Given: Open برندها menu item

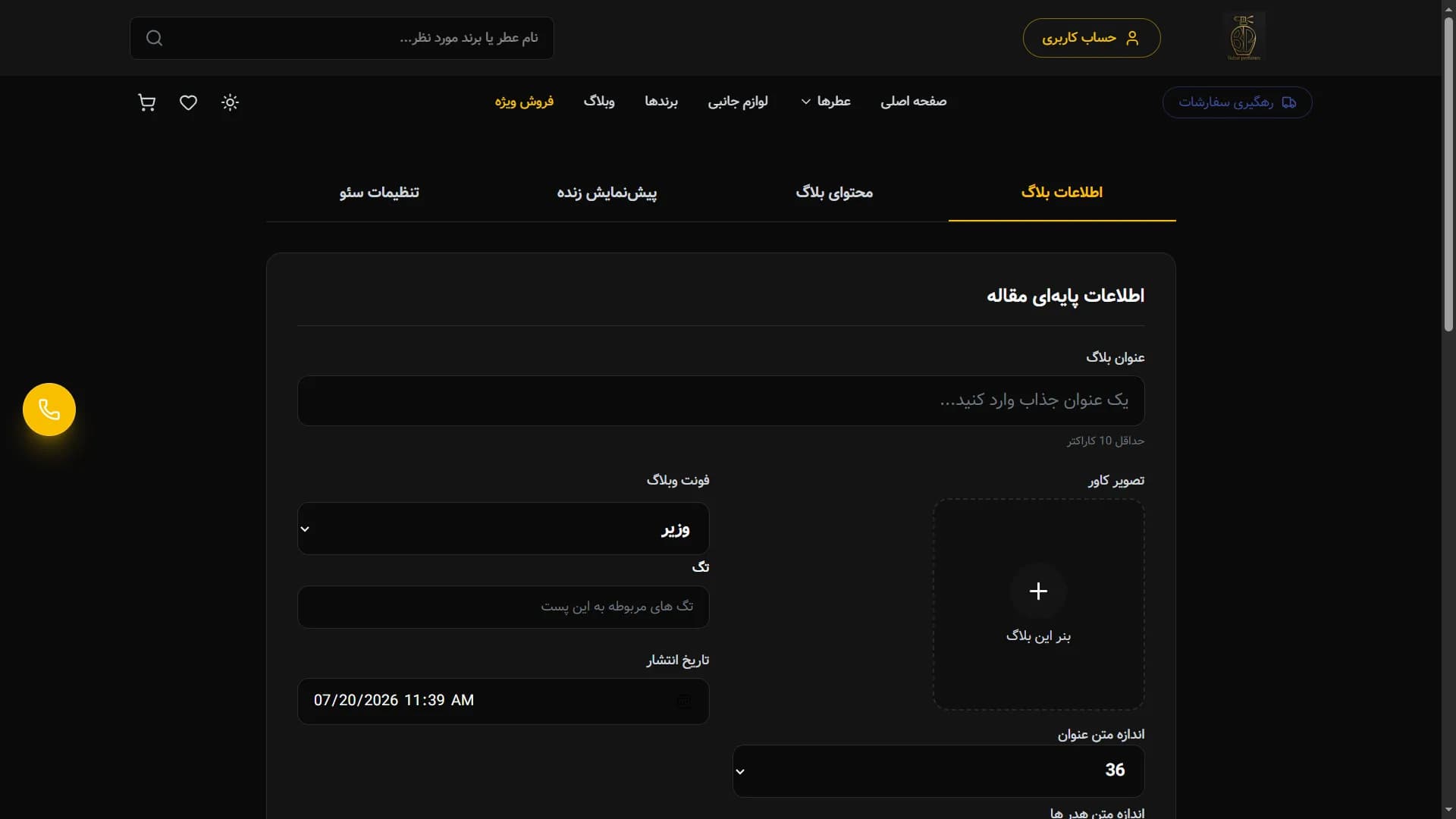Looking at the screenshot, I should pyautogui.click(x=661, y=101).
